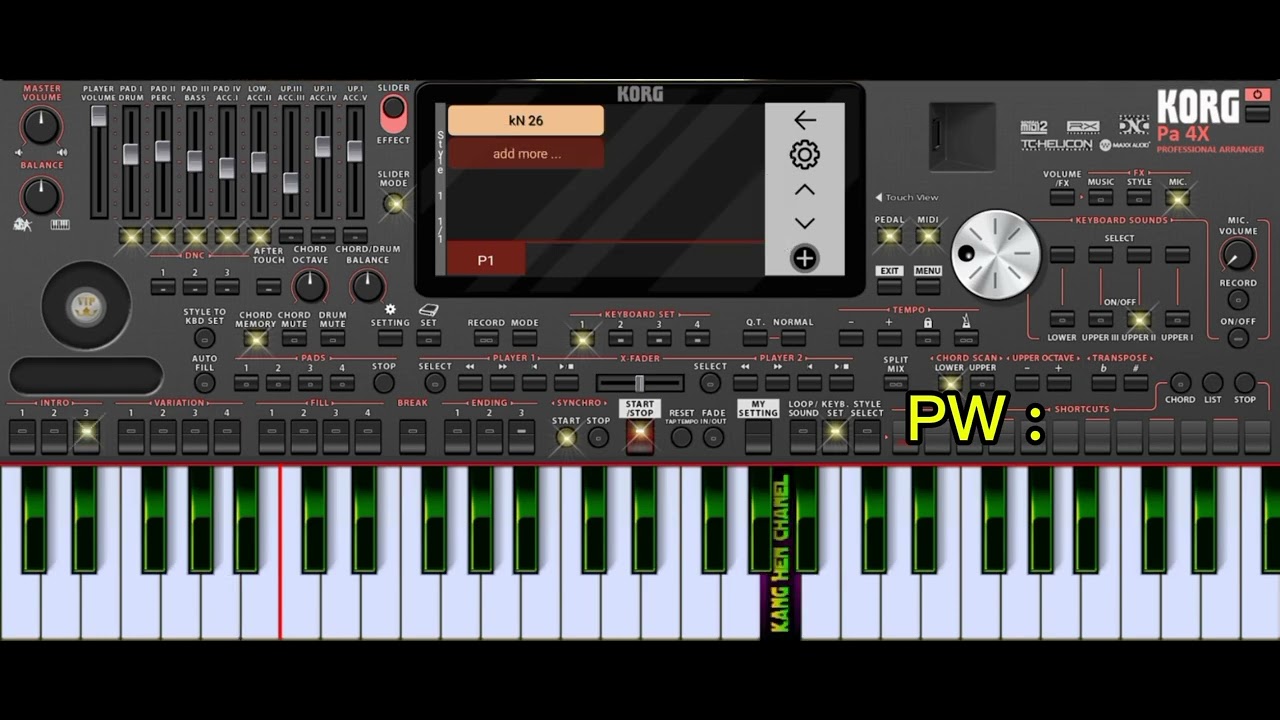Viewport: 1280px width, 720px height.
Task: Click the Pad I Drum slider handle
Action: [131, 155]
